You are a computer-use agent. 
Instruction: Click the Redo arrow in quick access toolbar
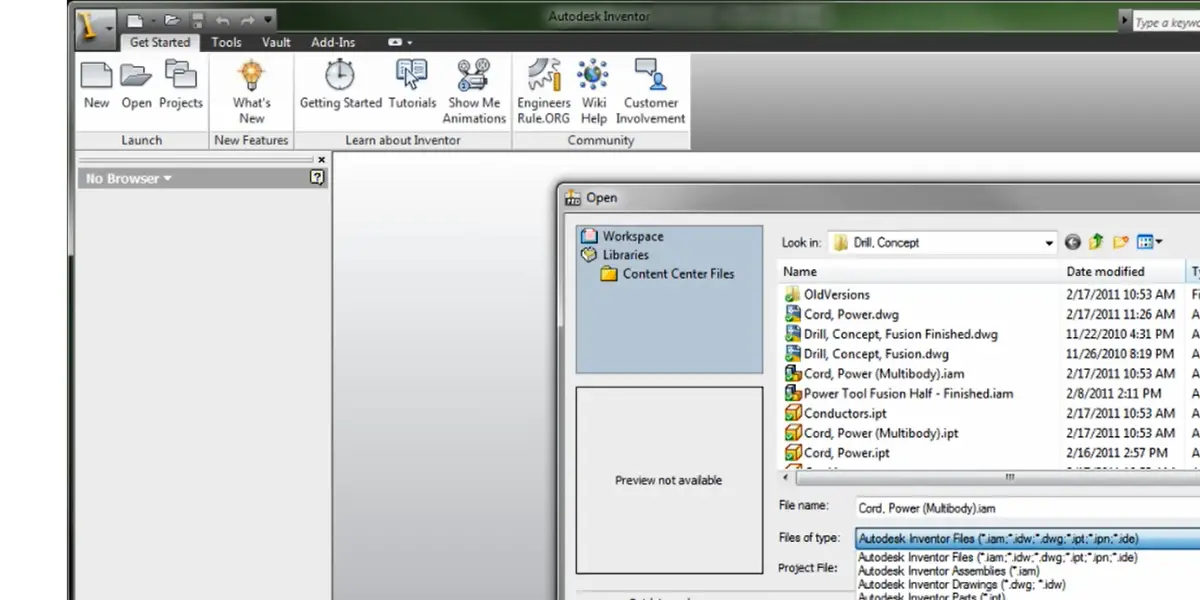(247, 19)
